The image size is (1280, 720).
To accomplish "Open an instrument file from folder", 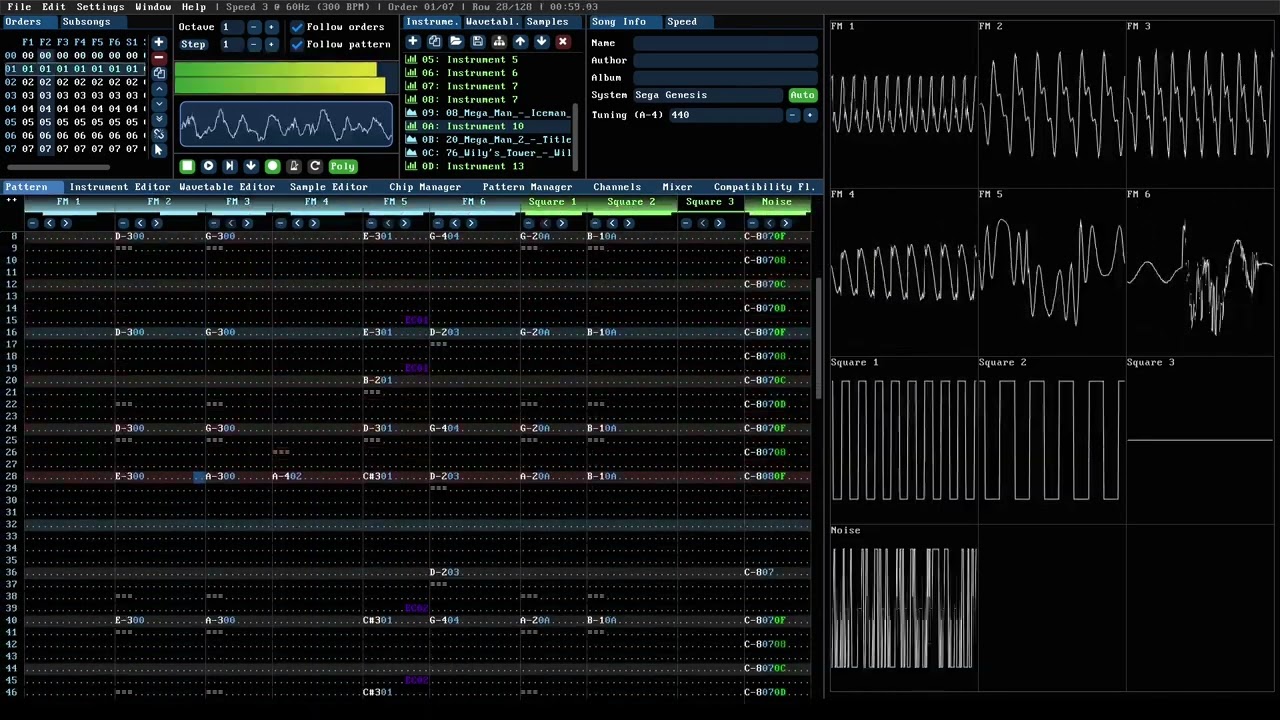I will tap(456, 42).
